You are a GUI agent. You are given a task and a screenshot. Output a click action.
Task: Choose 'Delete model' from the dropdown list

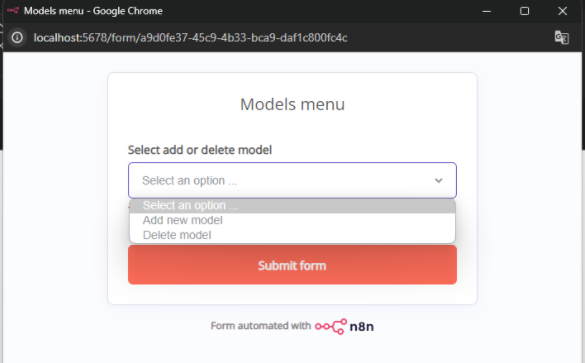coord(292,235)
